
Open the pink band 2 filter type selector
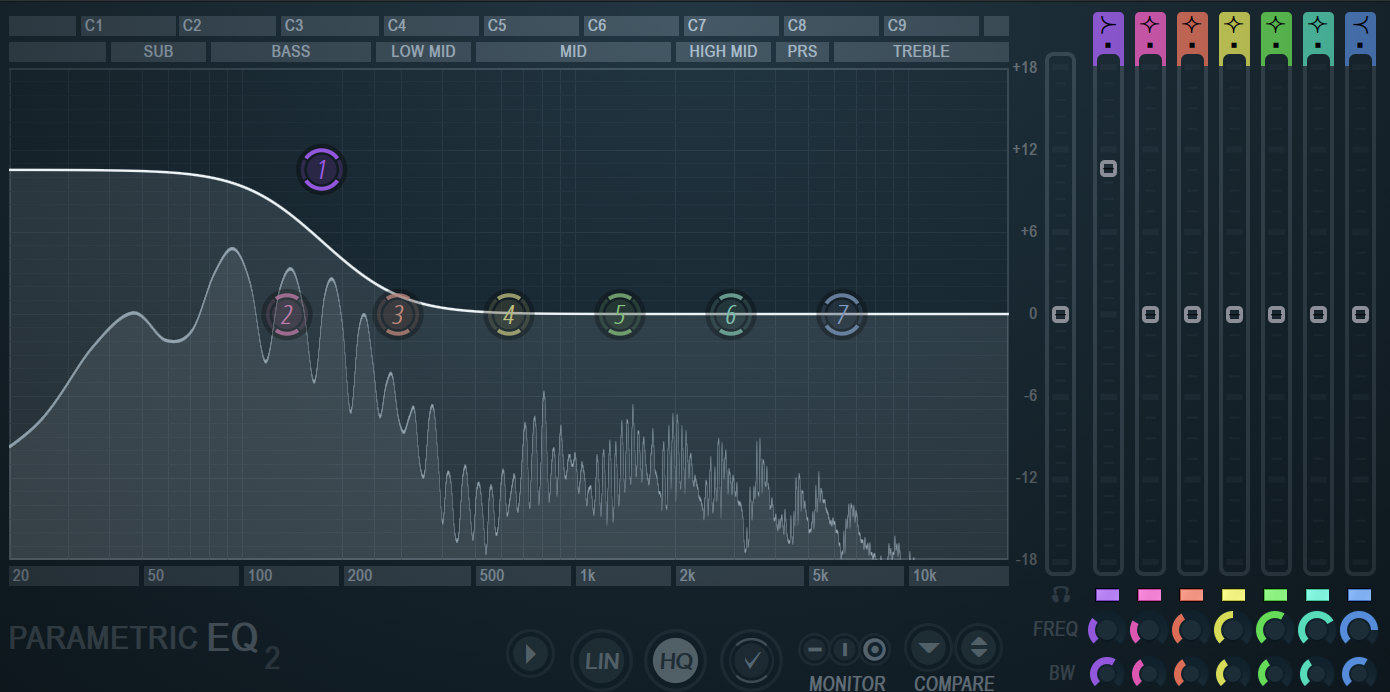pyautogui.click(x=1150, y=24)
